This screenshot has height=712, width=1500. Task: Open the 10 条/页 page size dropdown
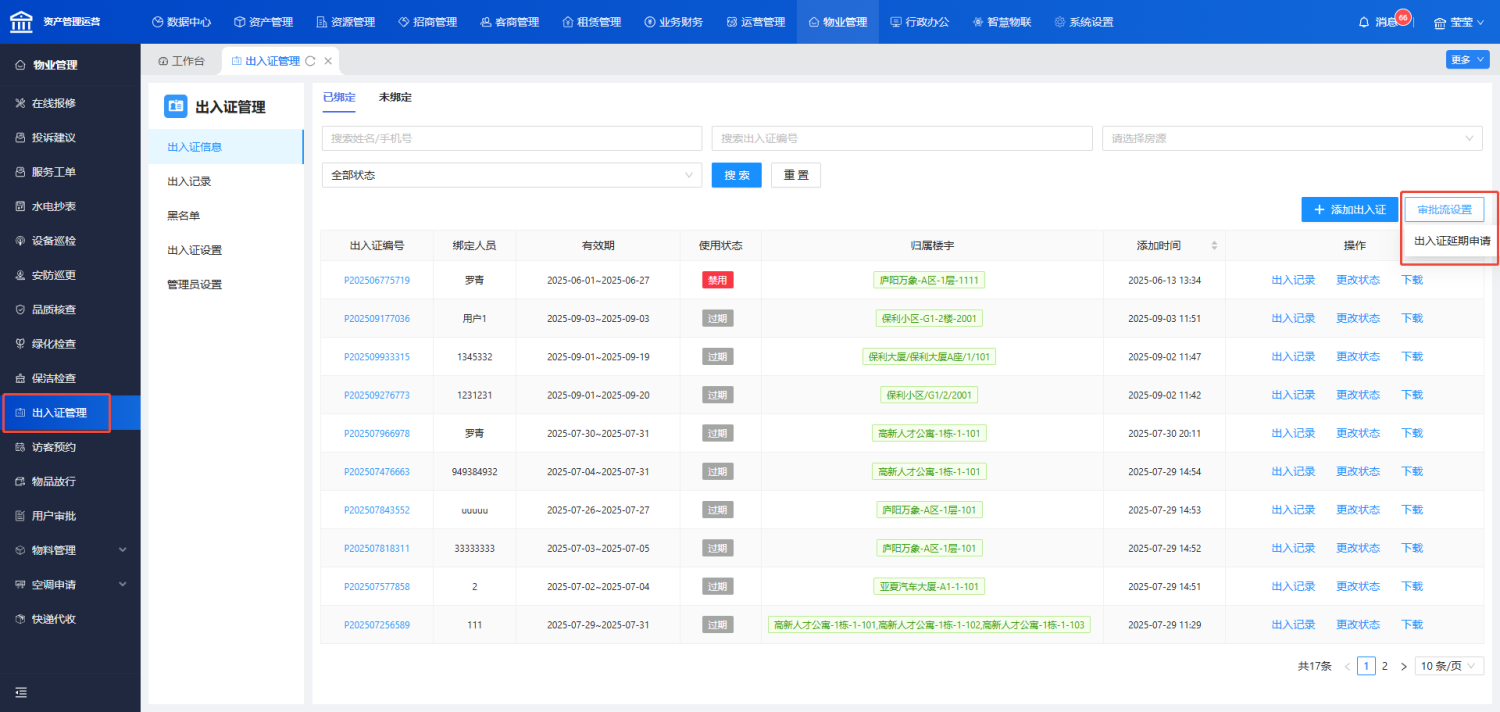1449,666
